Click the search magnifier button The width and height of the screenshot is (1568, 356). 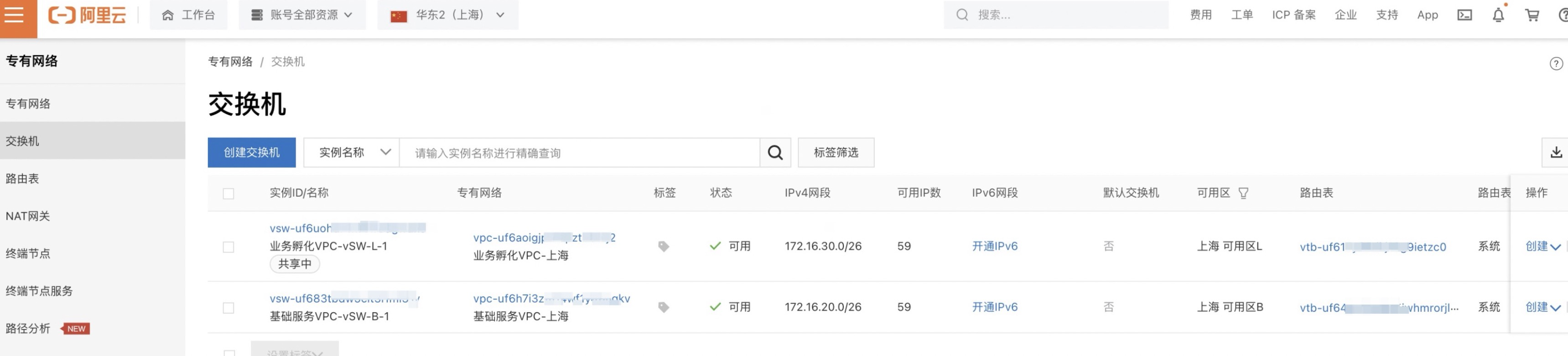(775, 152)
